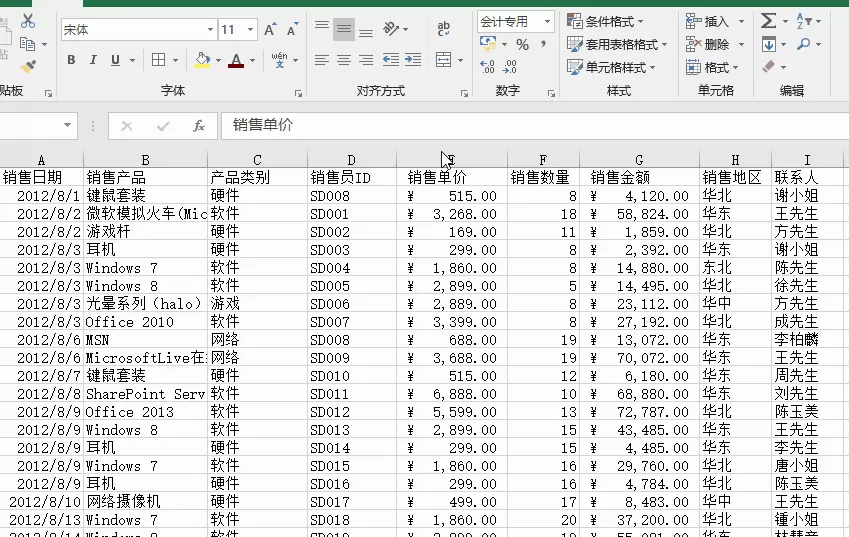Open the Name Box dropdown arrow
This screenshot has height=537, width=849.
pos(67,125)
